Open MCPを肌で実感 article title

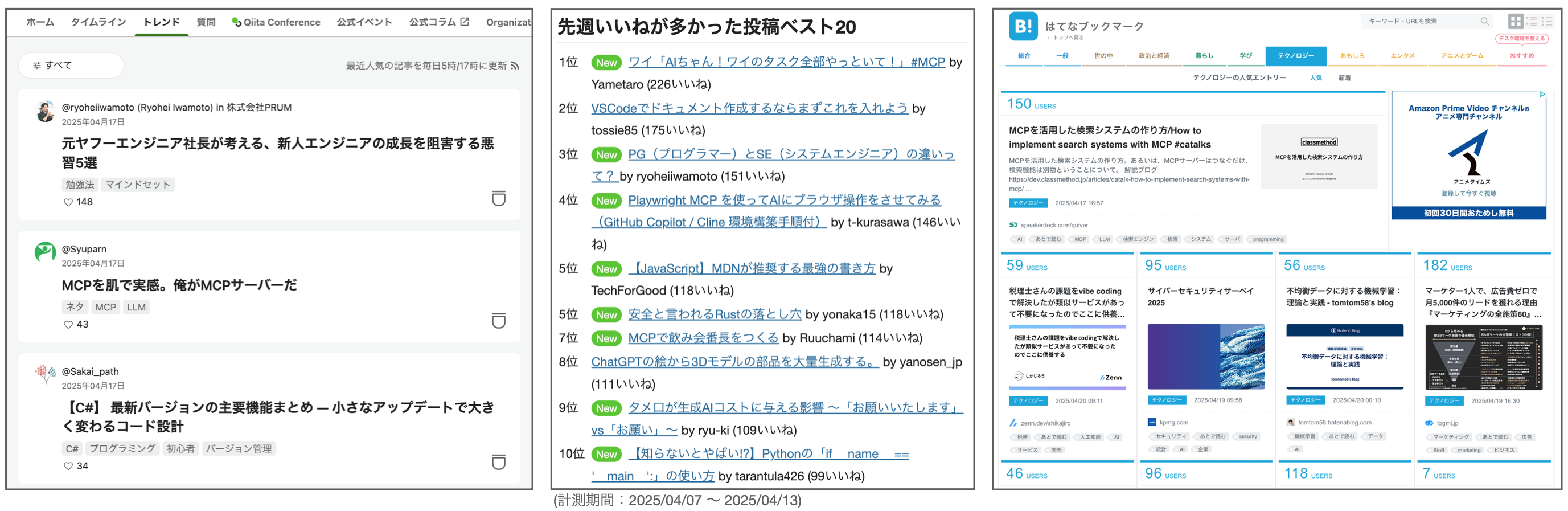pos(179,285)
